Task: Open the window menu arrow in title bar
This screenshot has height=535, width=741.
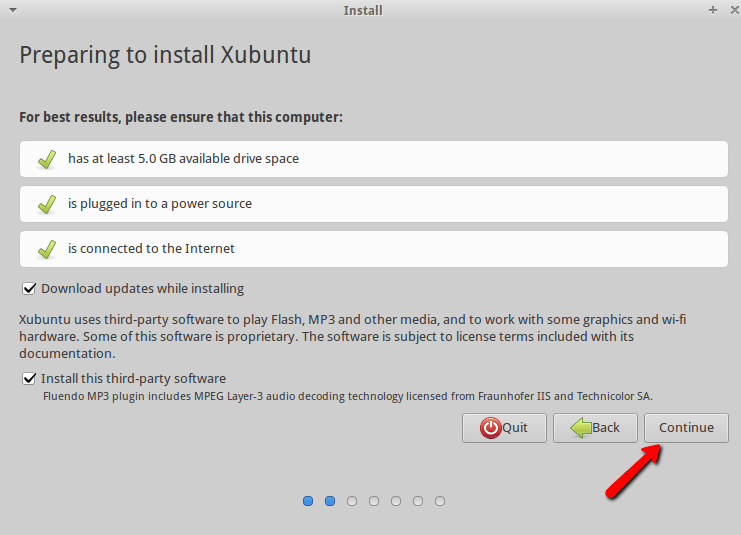Action: point(13,10)
